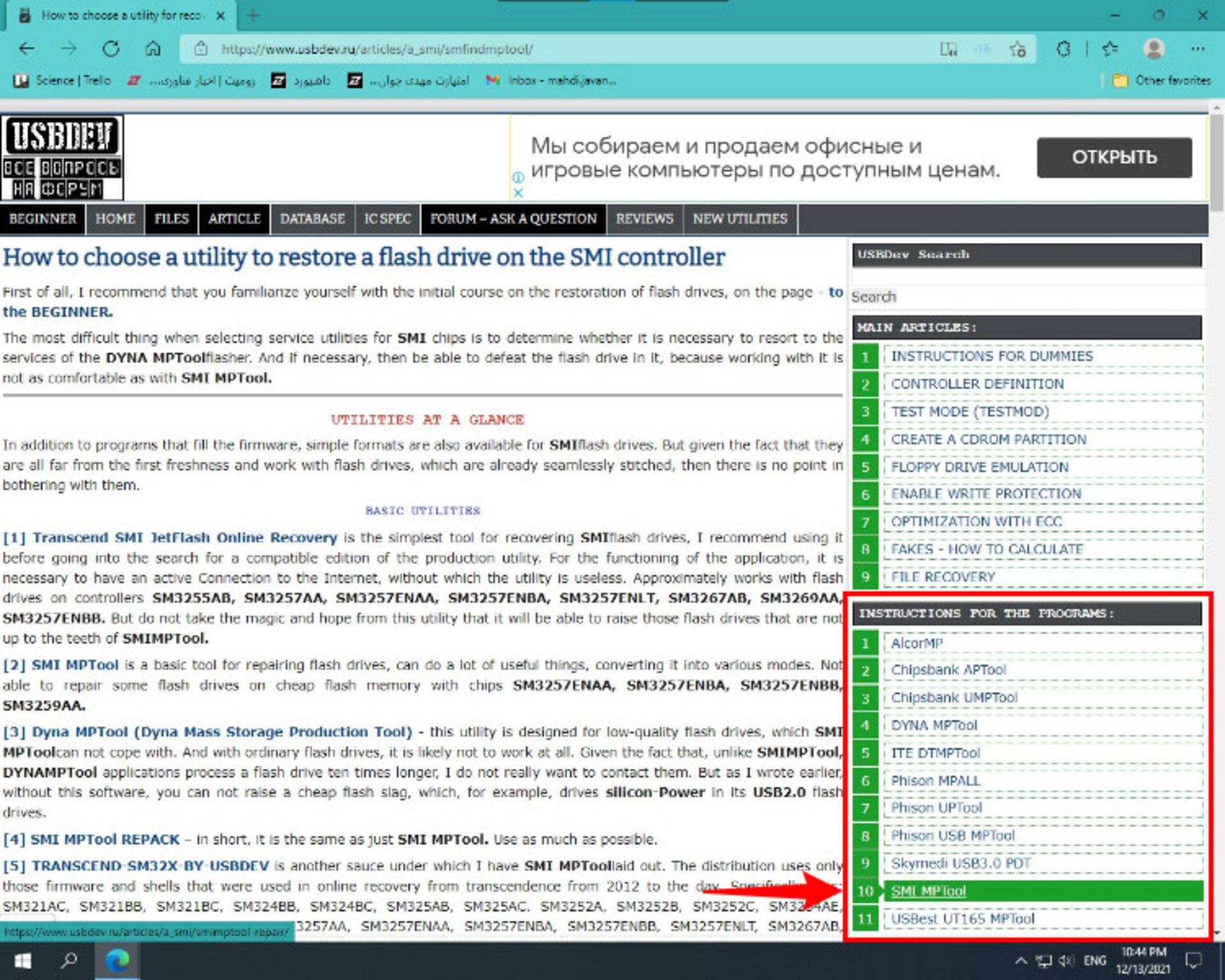
Task: Open the FORUM – ASK A QUESTION menu item
Action: [513, 219]
